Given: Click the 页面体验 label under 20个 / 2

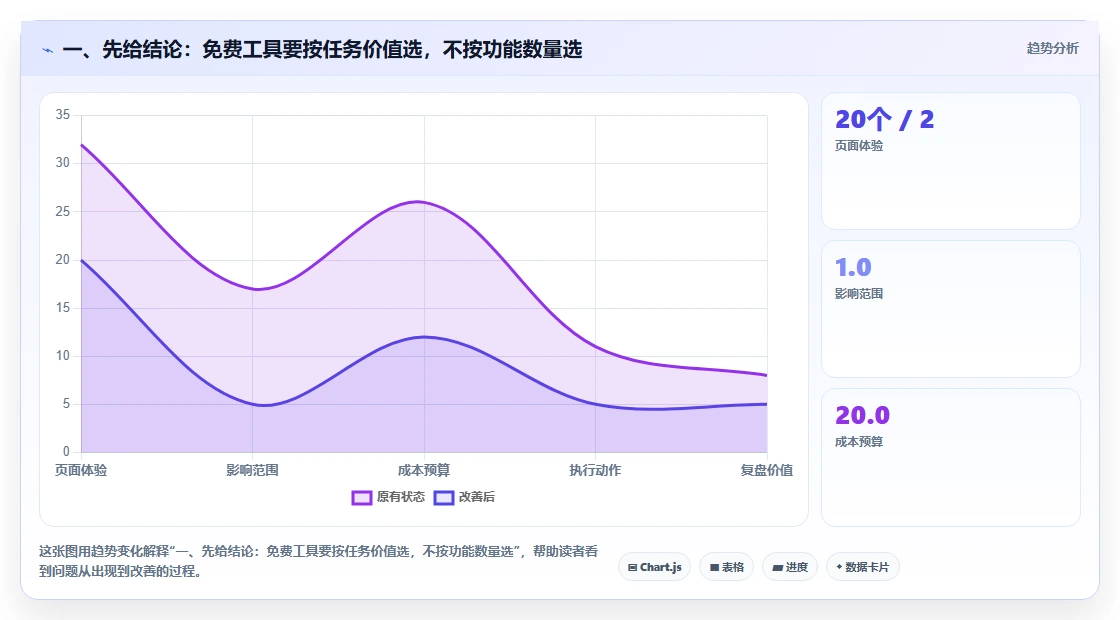Looking at the screenshot, I should 859,146.
